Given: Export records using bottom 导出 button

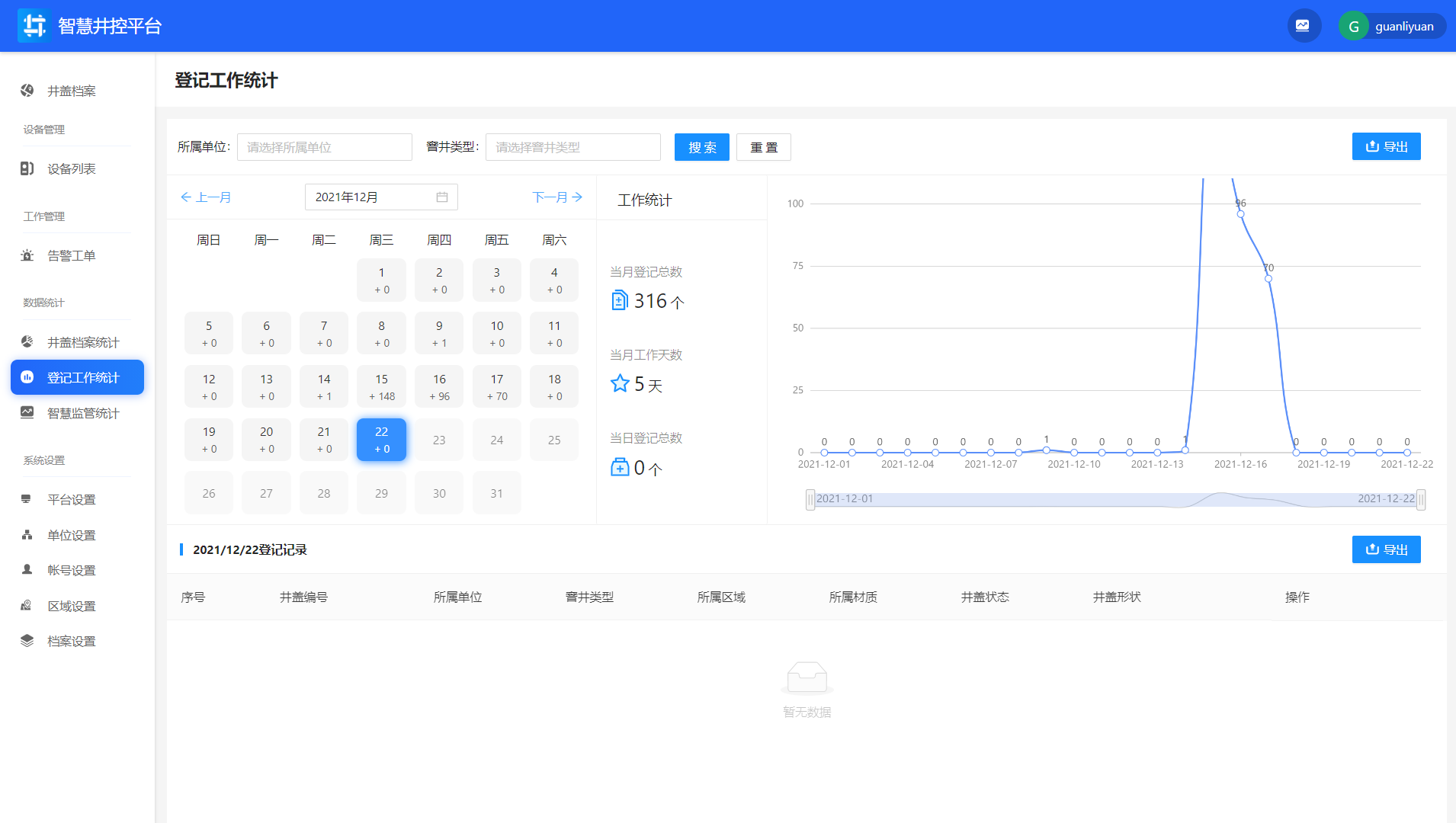Looking at the screenshot, I should pos(1386,549).
